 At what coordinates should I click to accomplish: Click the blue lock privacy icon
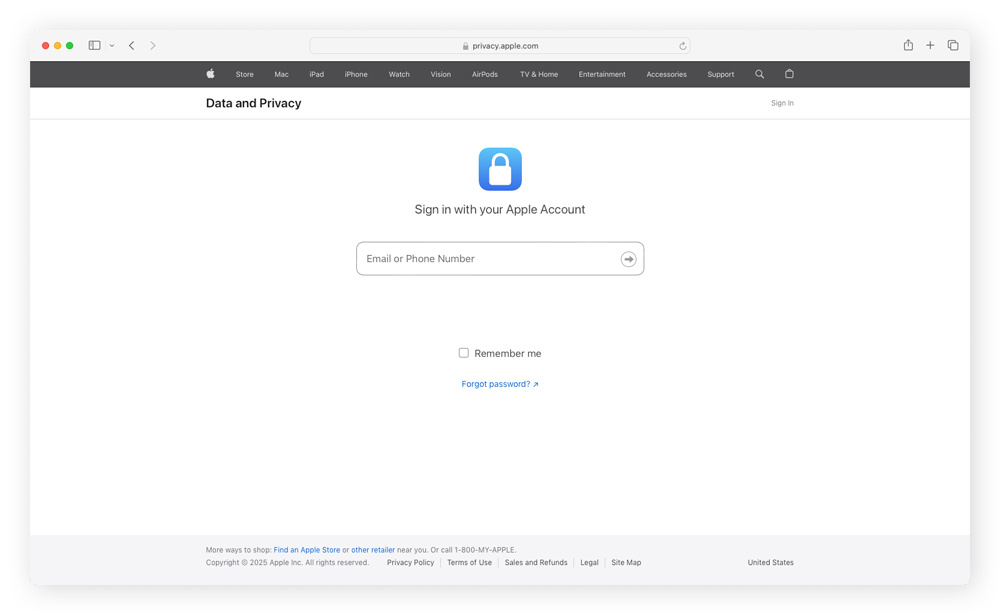pyautogui.click(x=500, y=169)
